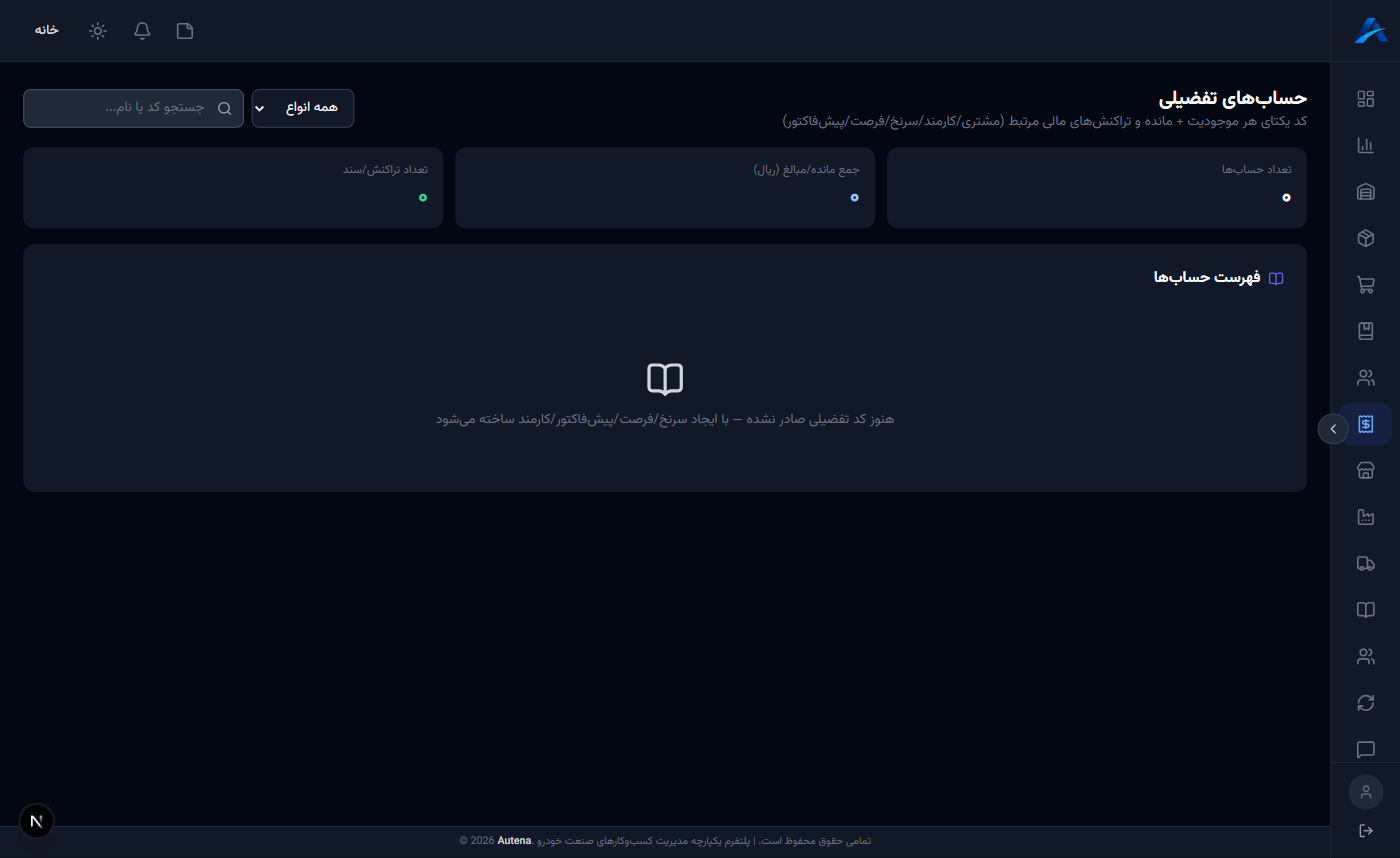
Task: Open the storefront icon in the sidebar
Action: tap(1365, 471)
